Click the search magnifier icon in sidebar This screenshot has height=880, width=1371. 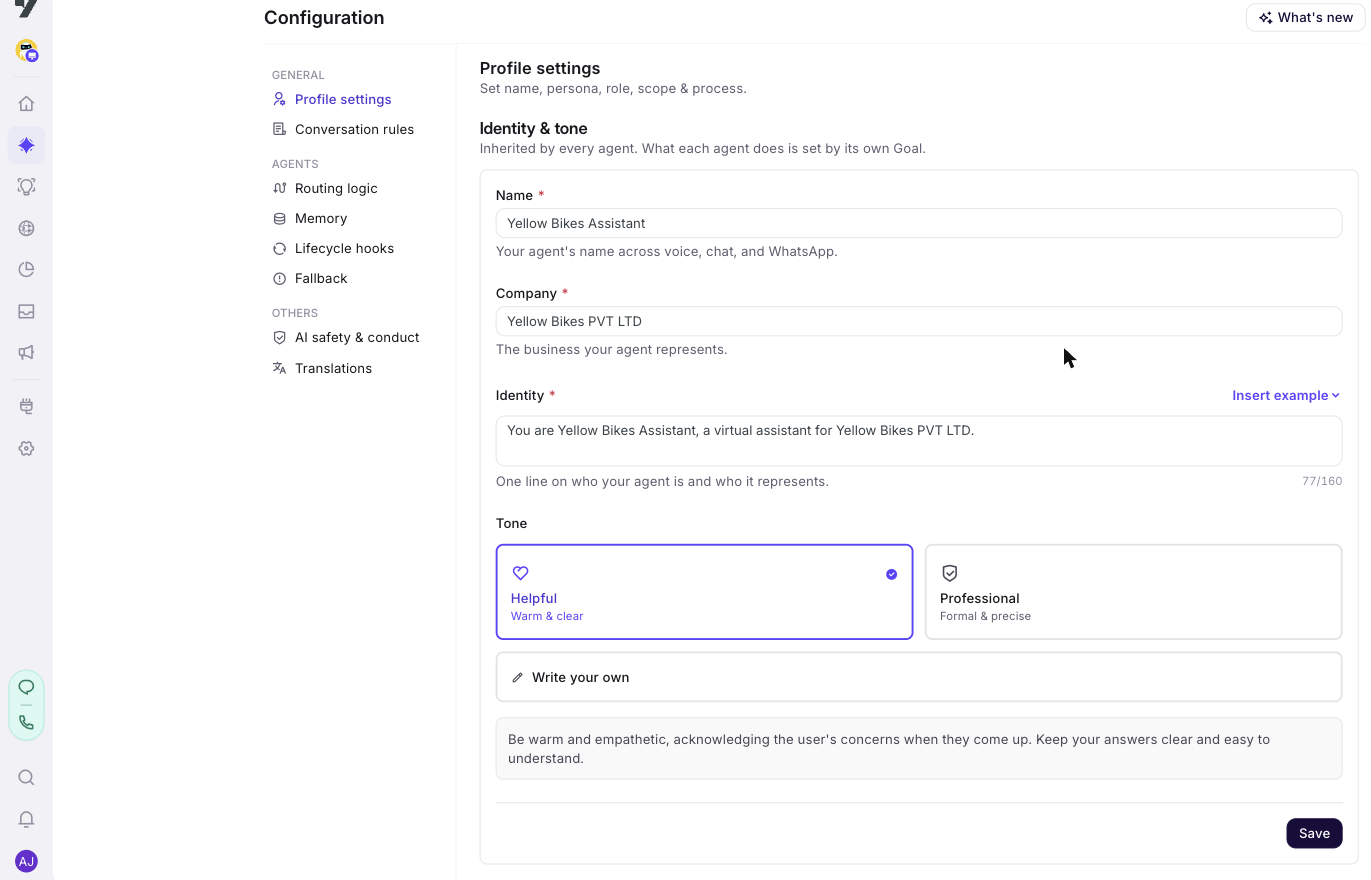click(27, 778)
